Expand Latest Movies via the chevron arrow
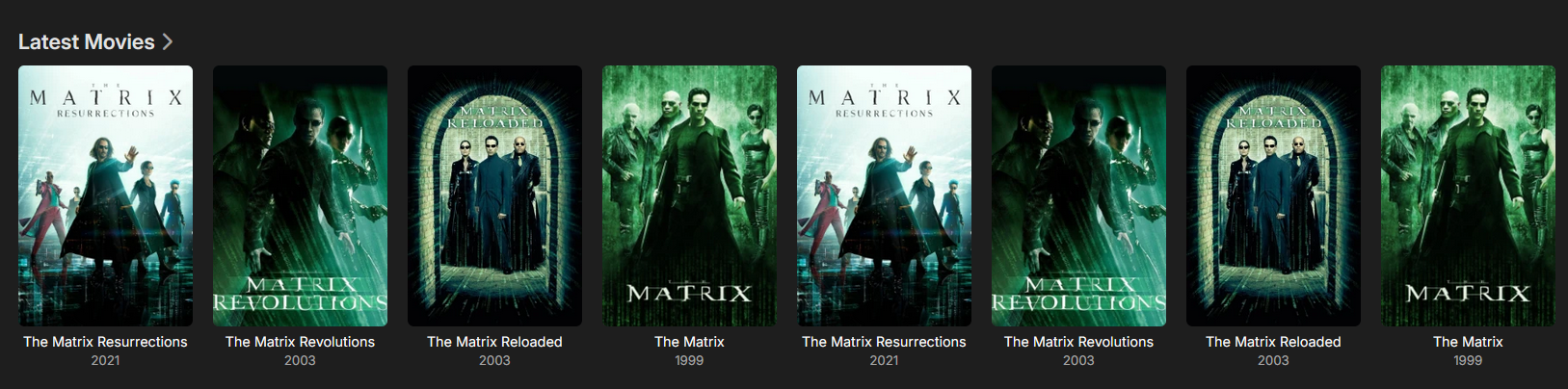1568x389 pixels. click(168, 41)
